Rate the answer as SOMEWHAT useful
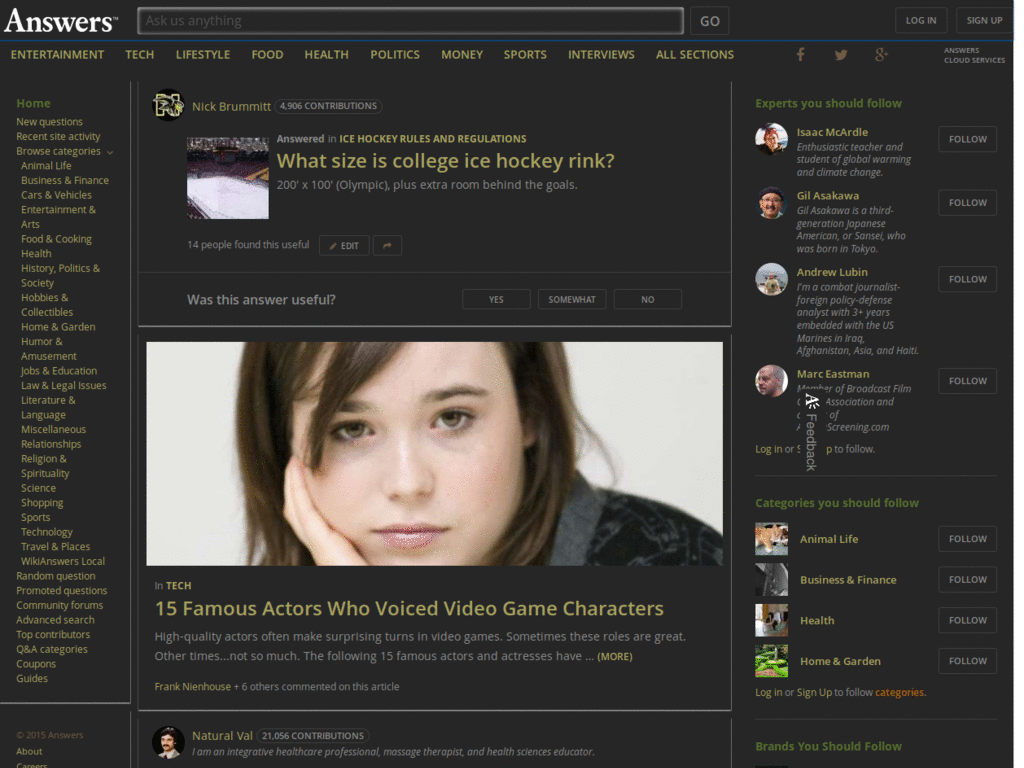Viewport: 1024px width, 768px height. 572,299
